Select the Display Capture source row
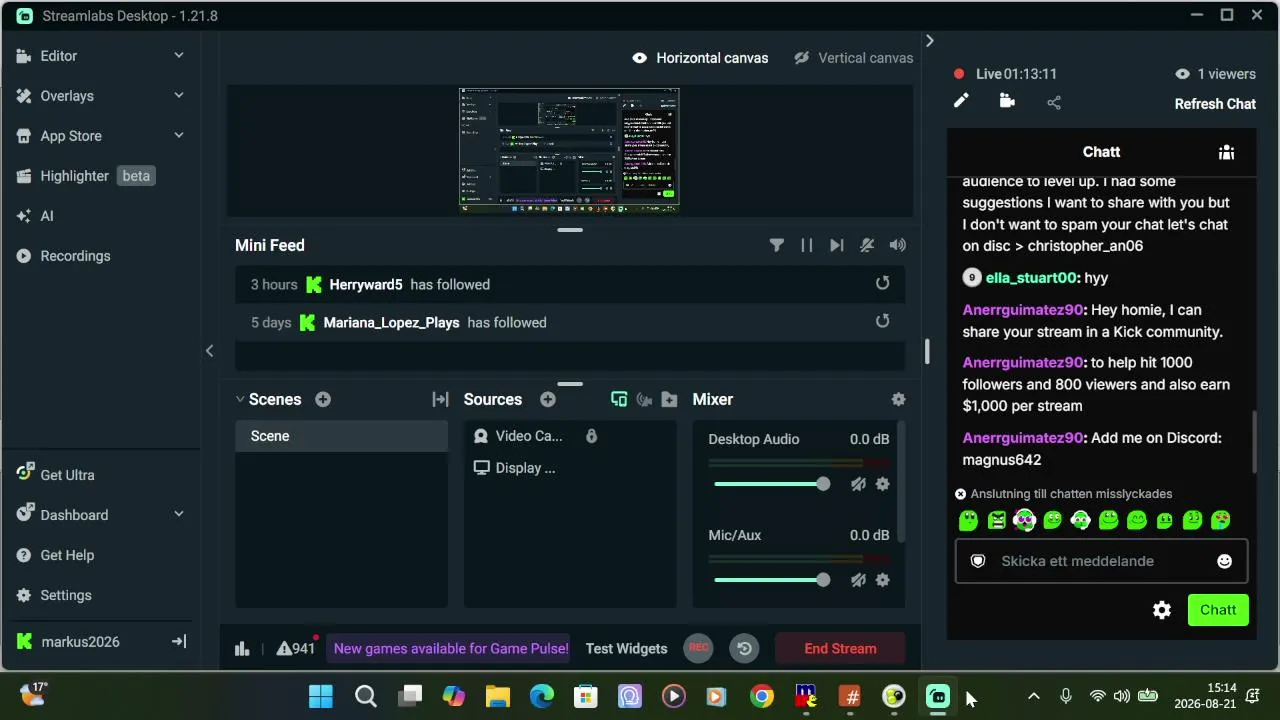The height and width of the screenshot is (720, 1280). point(570,468)
